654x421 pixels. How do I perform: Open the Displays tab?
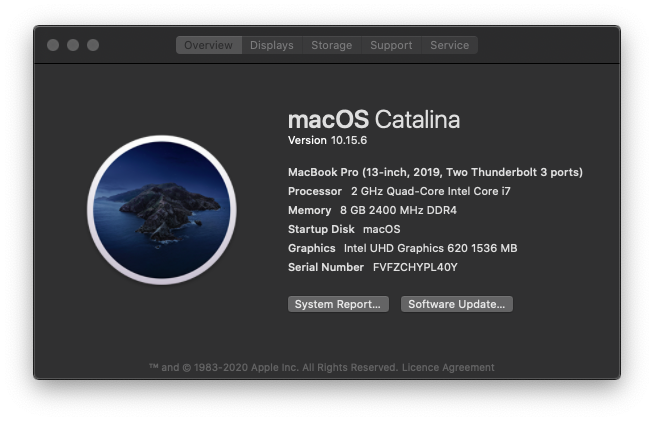click(x=272, y=45)
